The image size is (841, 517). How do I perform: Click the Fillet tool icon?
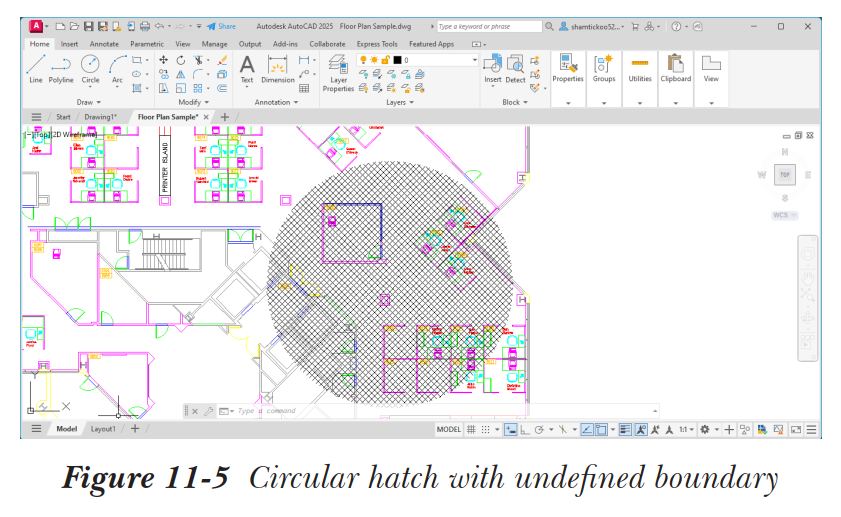coord(198,74)
